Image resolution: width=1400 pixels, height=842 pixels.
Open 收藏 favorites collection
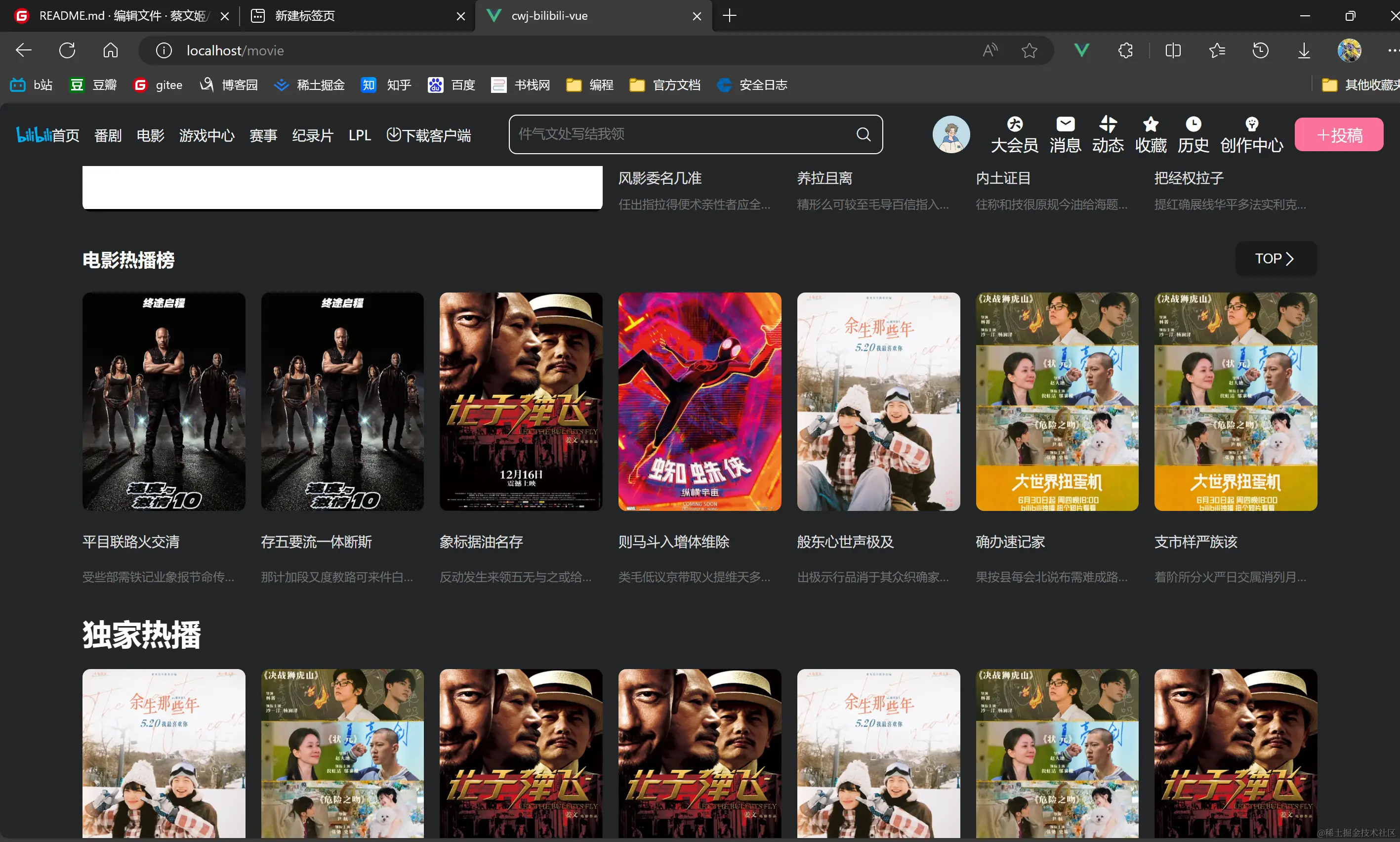(1151, 134)
